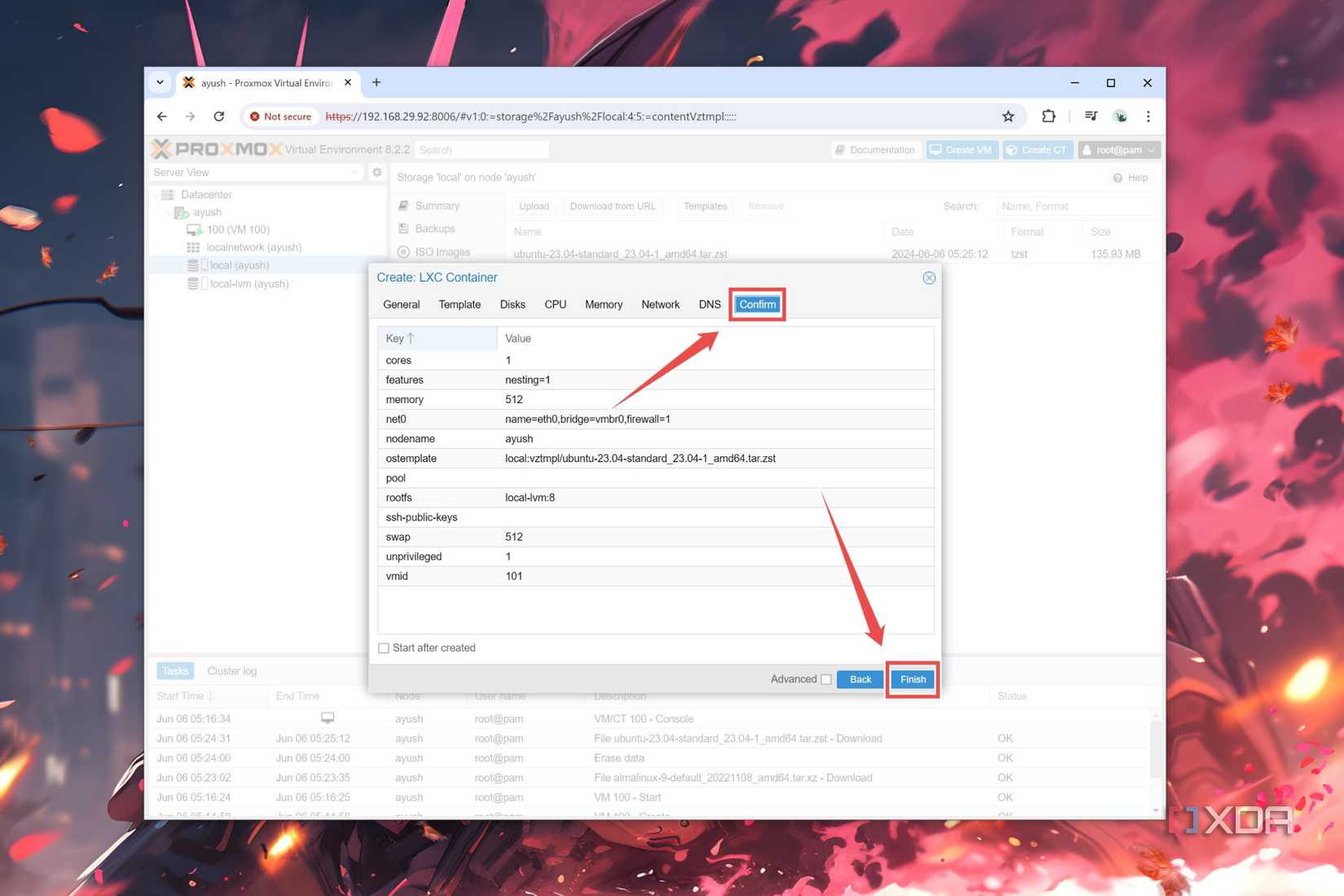1344x896 pixels.
Task: Click Finish to create the container
Action: tap(912, 679)
